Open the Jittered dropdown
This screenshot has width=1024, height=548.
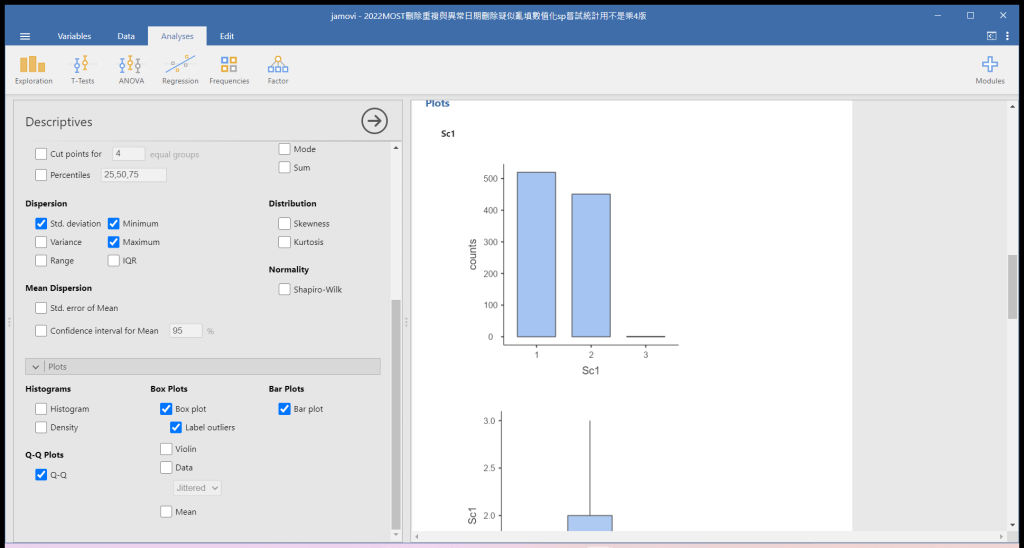click(197, 488)
